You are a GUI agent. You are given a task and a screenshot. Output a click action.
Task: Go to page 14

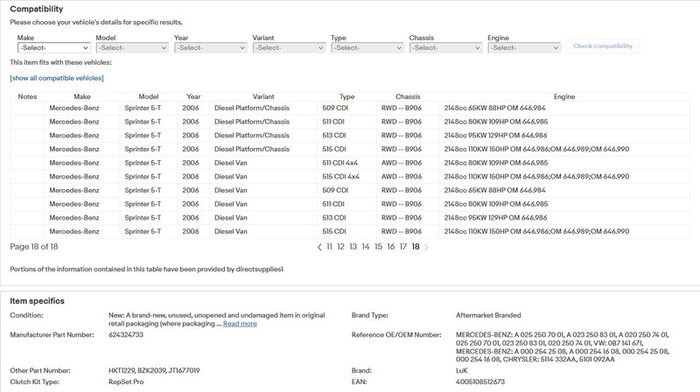366,246
